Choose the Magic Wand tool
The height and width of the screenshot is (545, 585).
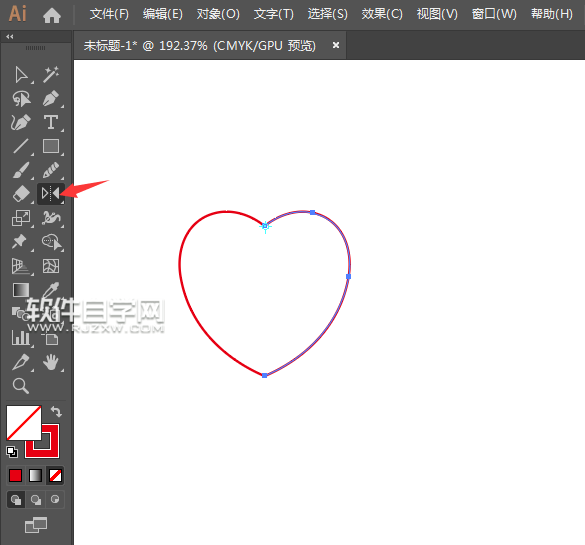pos(51,74)
